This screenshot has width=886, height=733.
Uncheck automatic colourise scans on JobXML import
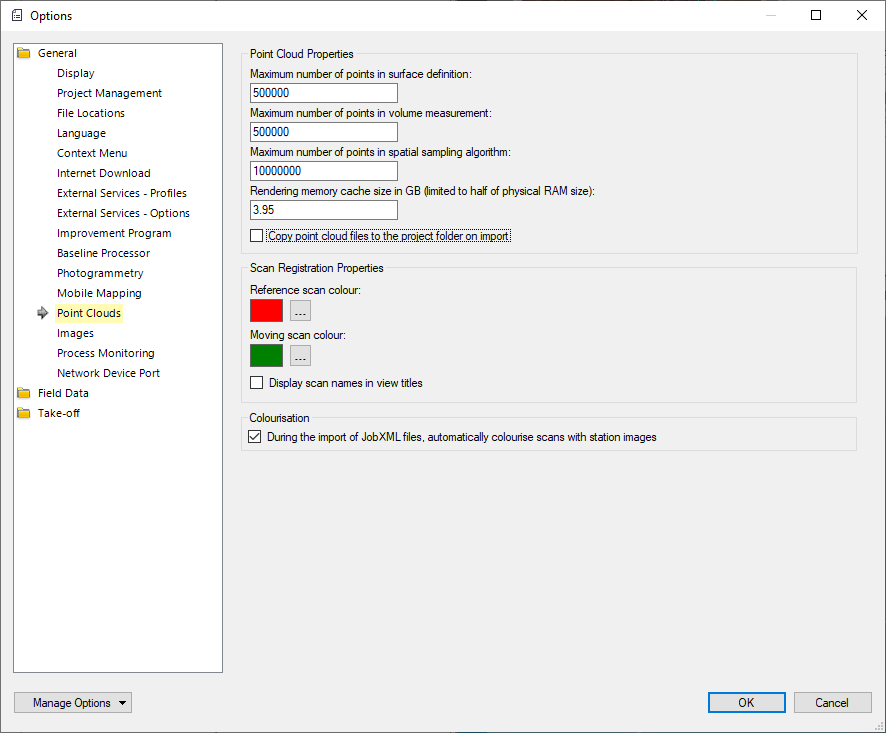pyautogui.click(x=254, y=437)
